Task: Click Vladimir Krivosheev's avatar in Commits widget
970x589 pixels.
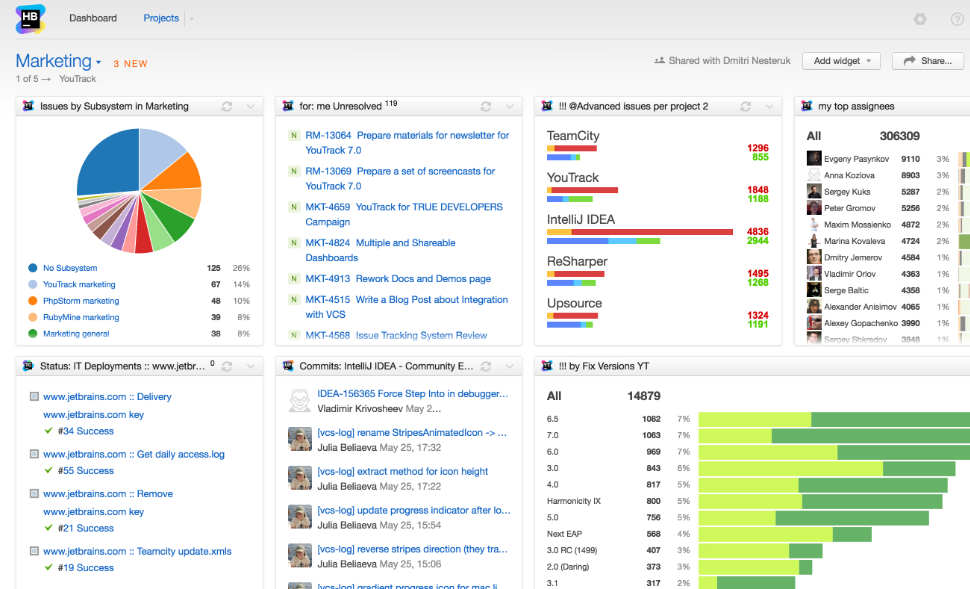Action: tap(300, 400)
